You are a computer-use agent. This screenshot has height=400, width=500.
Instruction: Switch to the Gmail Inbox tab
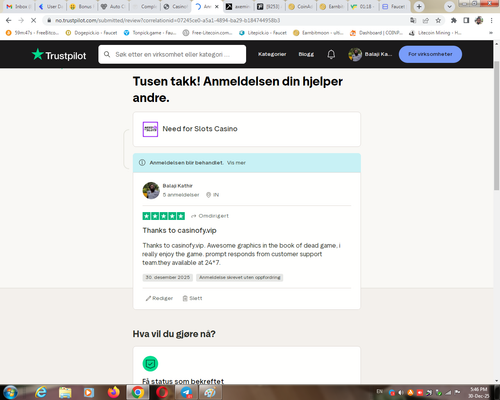point(18,6)
